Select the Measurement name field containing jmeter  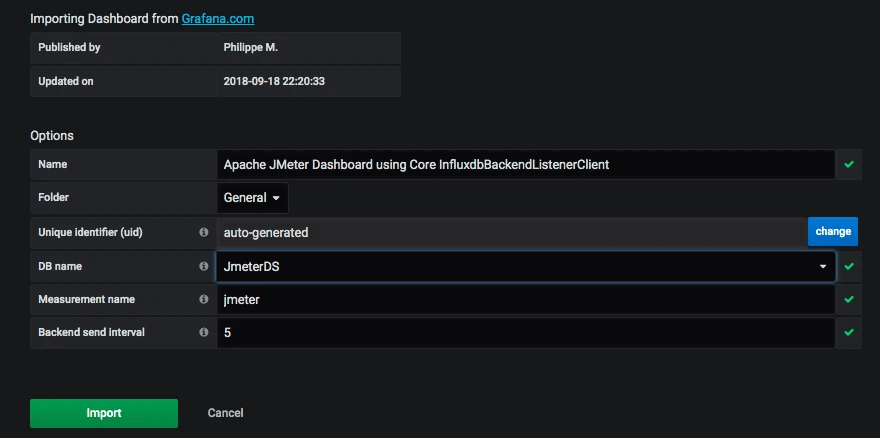pos(526,299)
